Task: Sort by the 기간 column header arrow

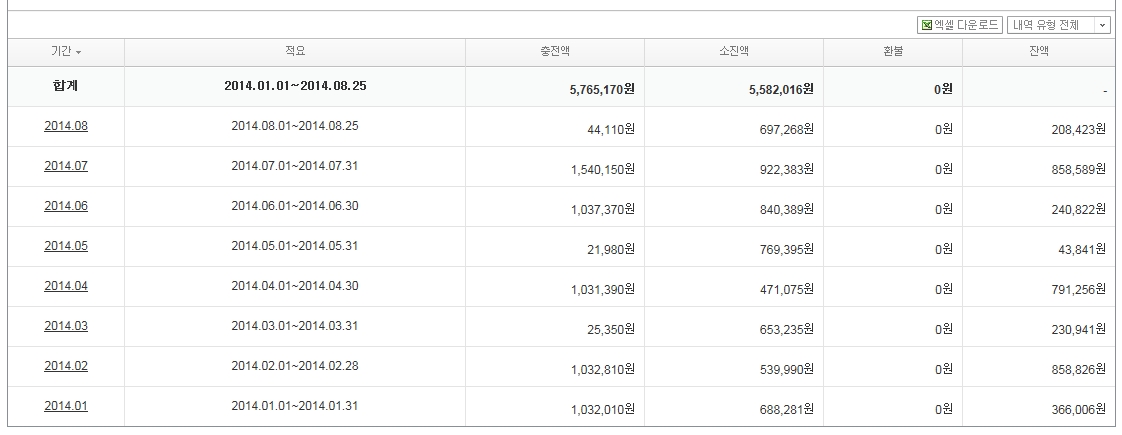Action: pos(78,52)
